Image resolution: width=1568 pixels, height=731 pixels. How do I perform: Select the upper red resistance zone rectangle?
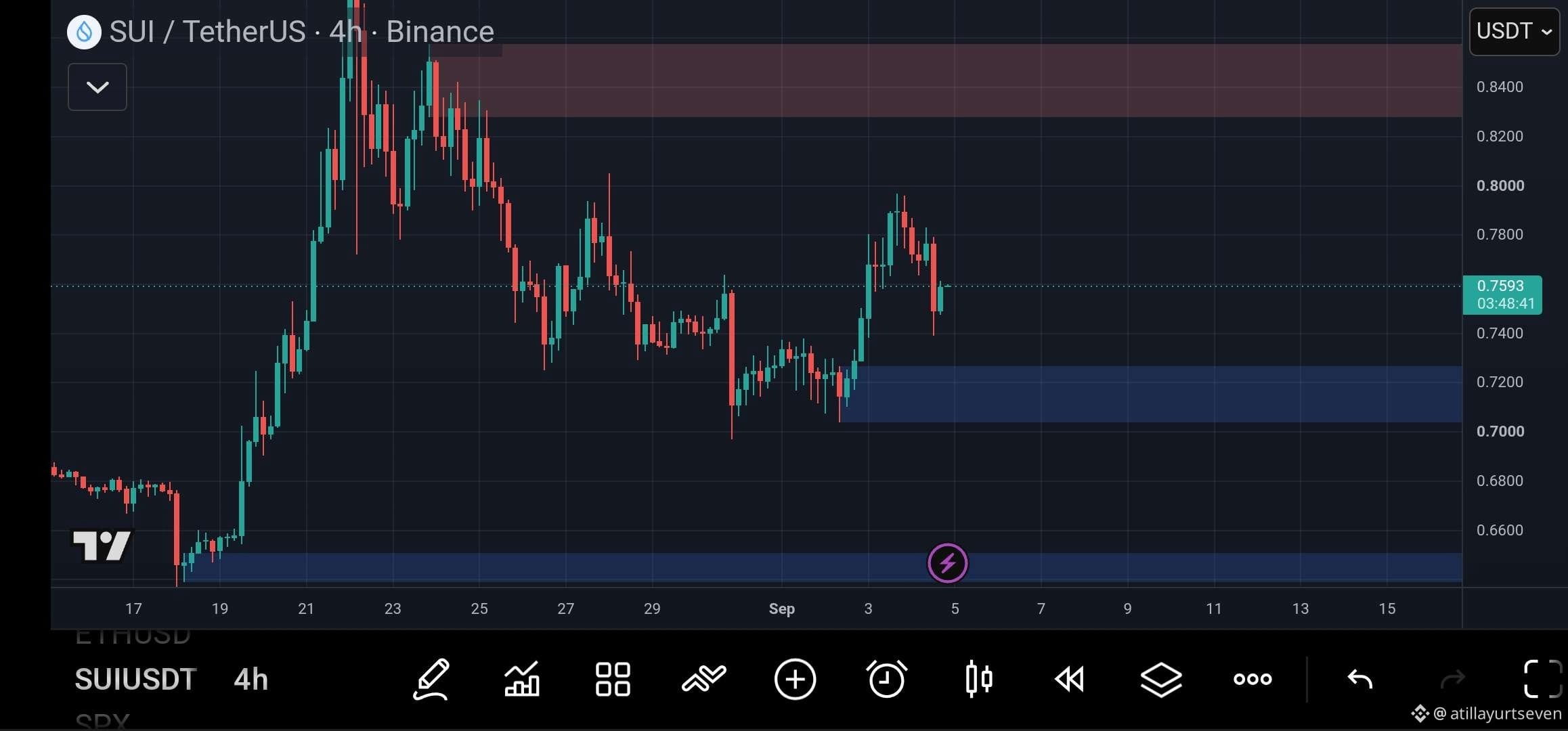coord(948,81)
